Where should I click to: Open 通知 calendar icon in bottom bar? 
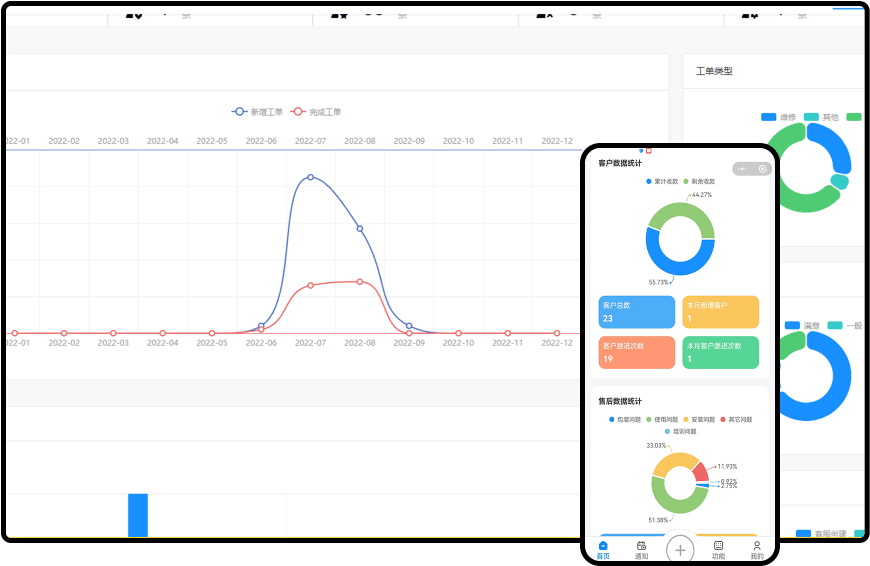point(641,546)
